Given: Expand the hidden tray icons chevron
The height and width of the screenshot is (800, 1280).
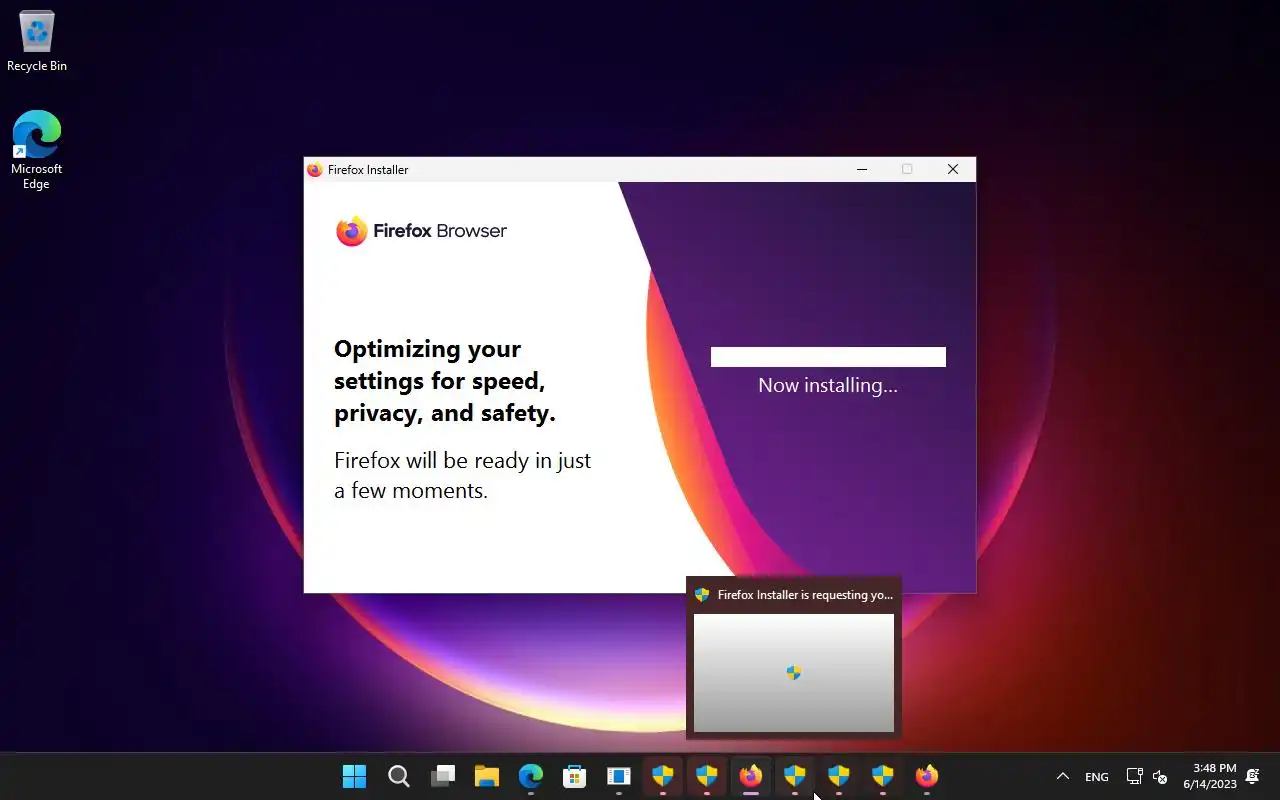Looking at the screenshot, I should coord(1062,776).
